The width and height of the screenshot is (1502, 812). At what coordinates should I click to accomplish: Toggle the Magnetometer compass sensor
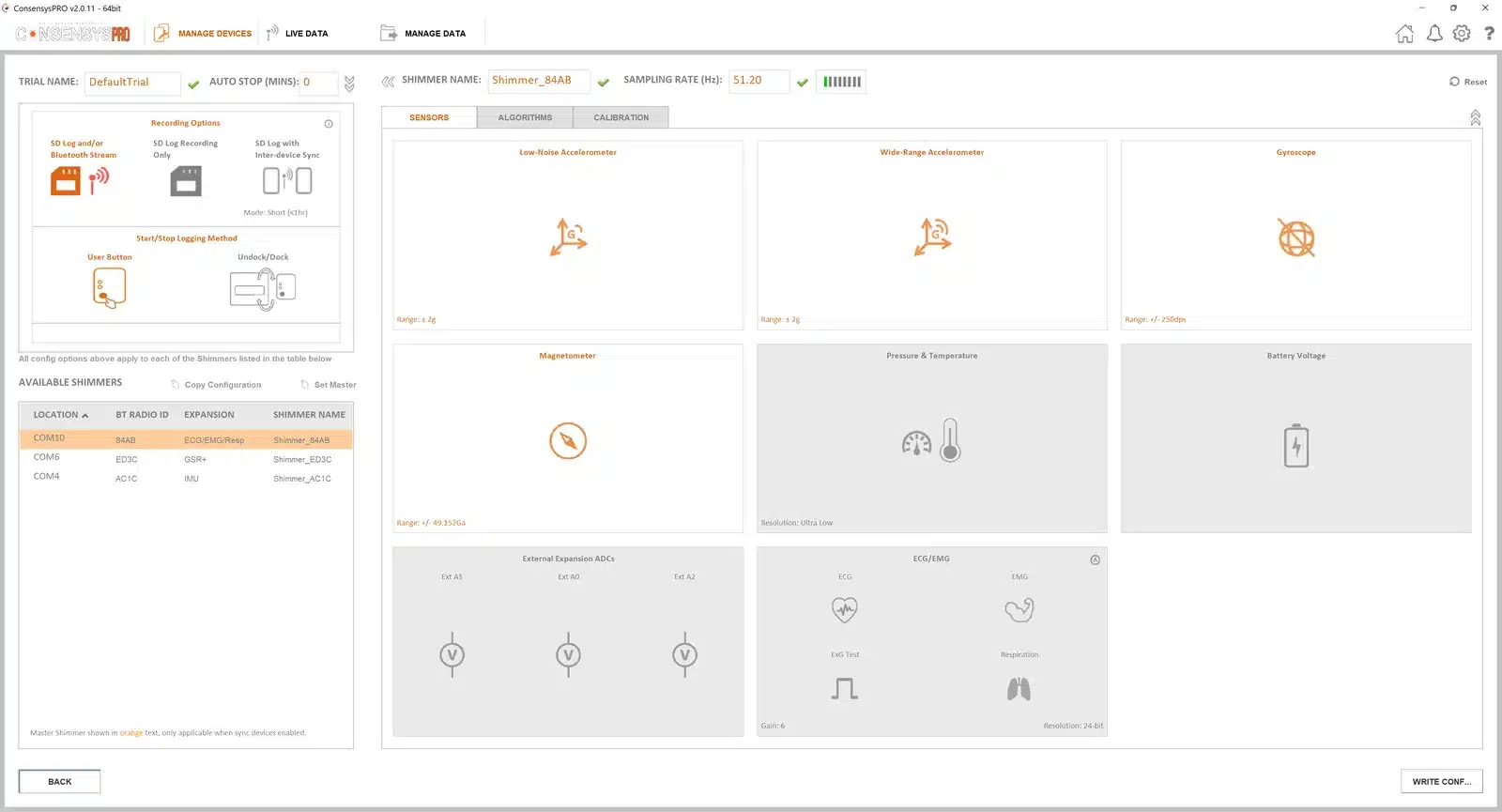(x=568, y=440)
